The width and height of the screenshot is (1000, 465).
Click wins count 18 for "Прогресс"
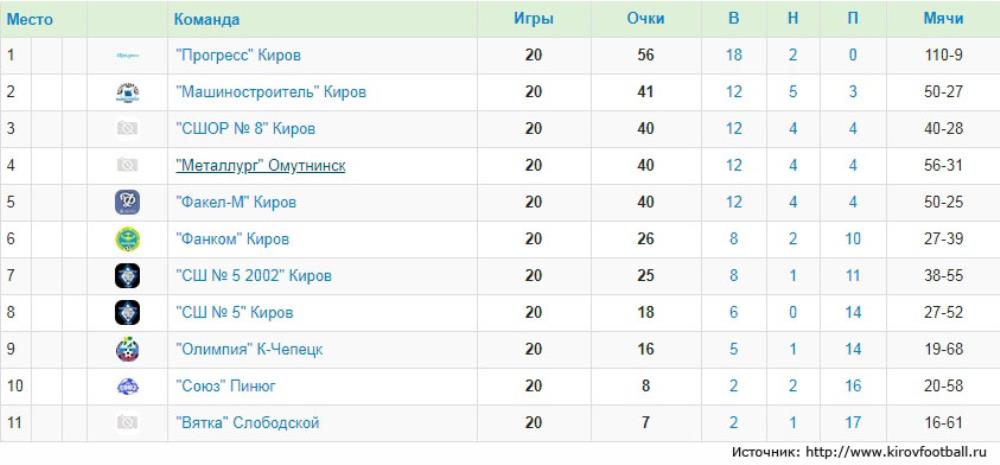734,56
